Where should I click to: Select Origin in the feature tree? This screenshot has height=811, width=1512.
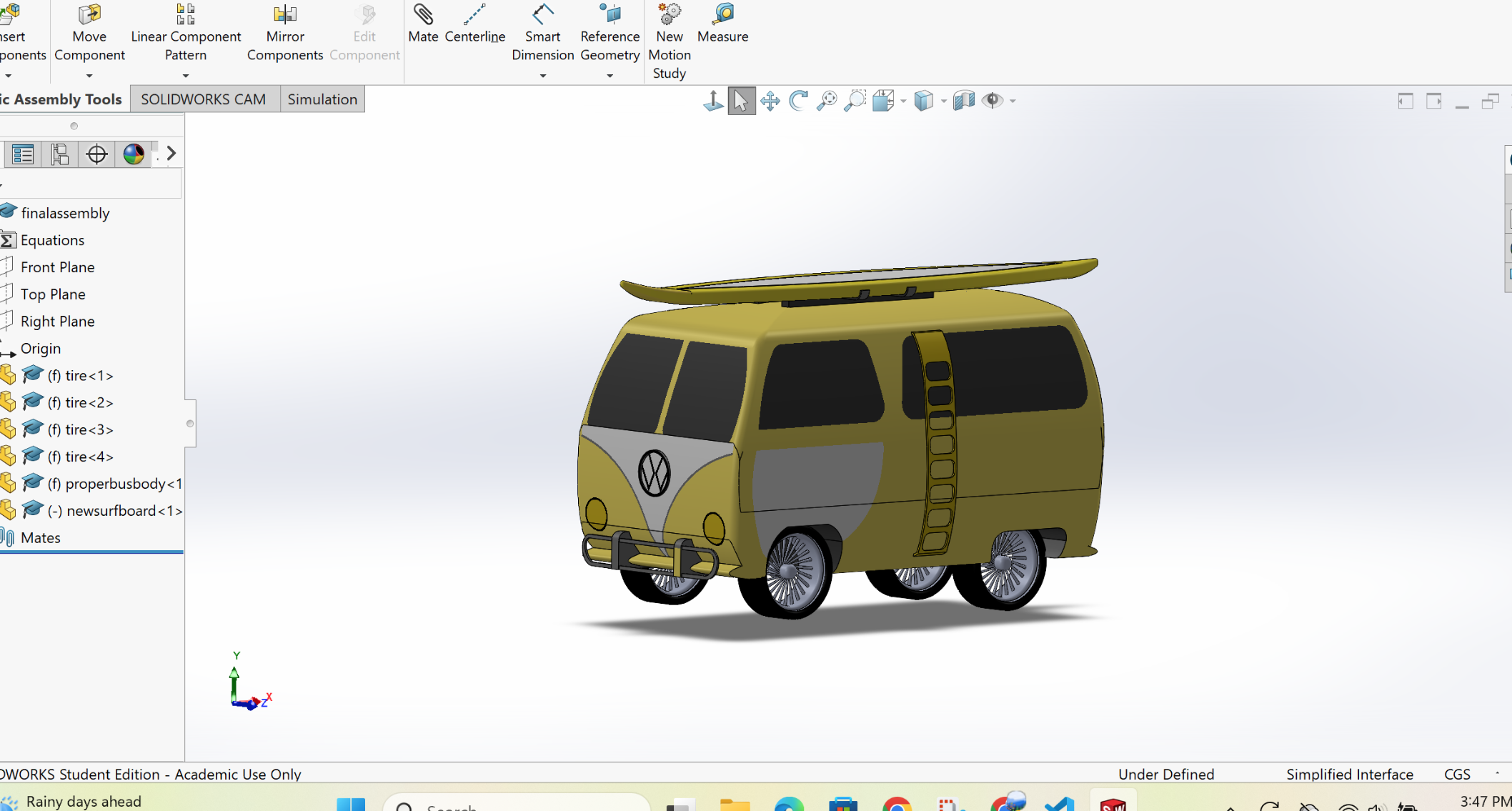[x=40, y=349]
